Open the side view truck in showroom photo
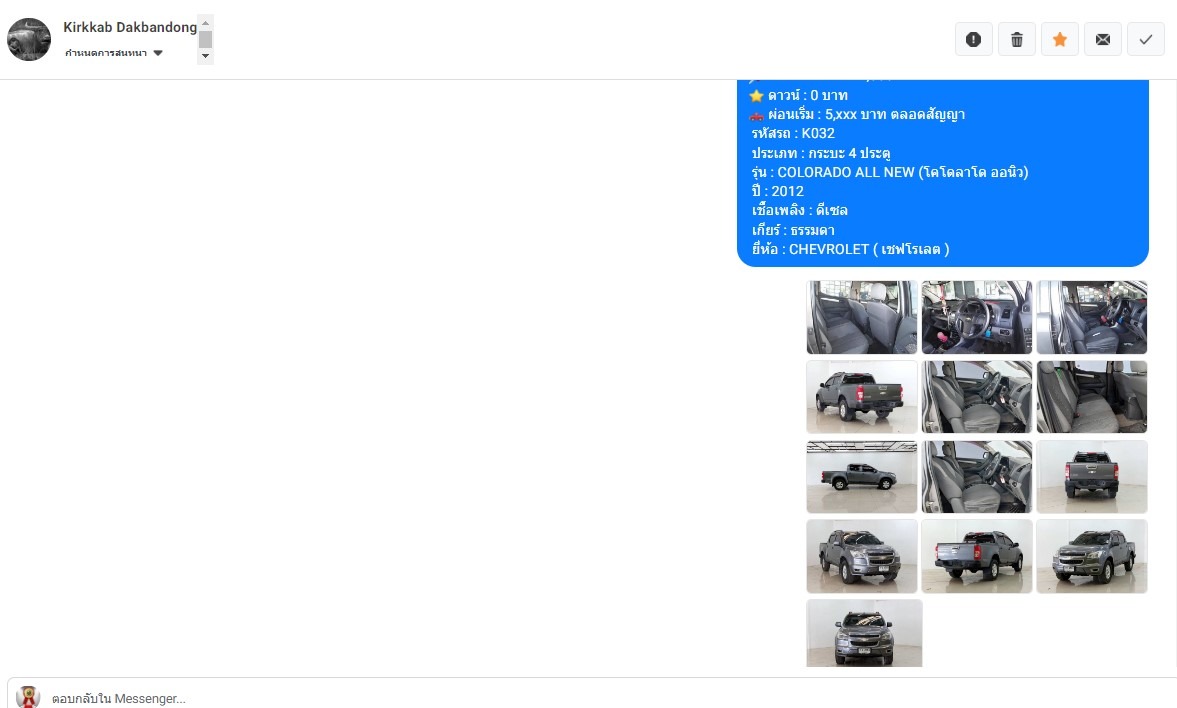This screenshot has width=1177, height=708. (862, 477)
